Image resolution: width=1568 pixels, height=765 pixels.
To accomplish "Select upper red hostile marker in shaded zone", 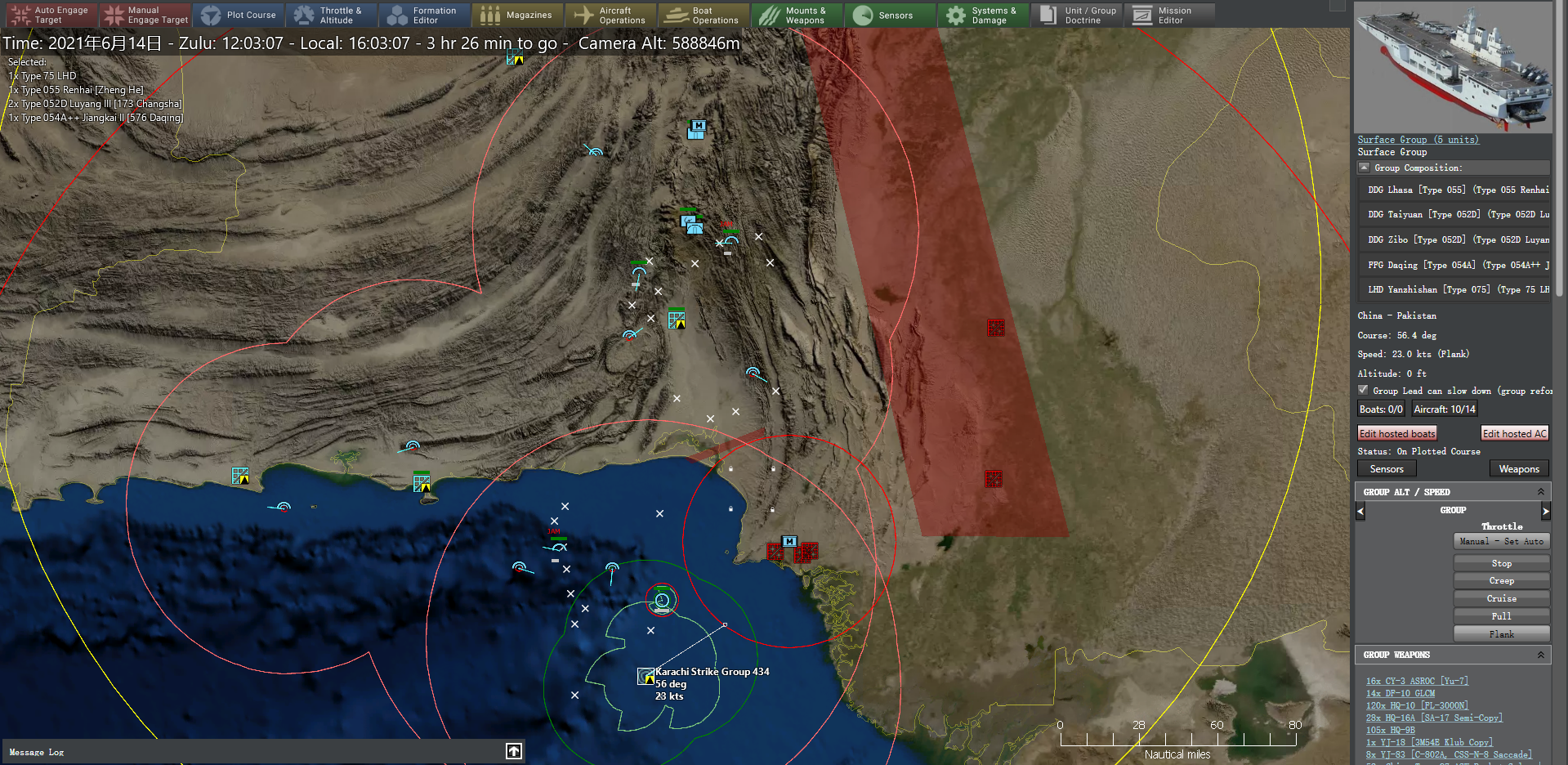I will pyautogui.click(x=995, y=328).
